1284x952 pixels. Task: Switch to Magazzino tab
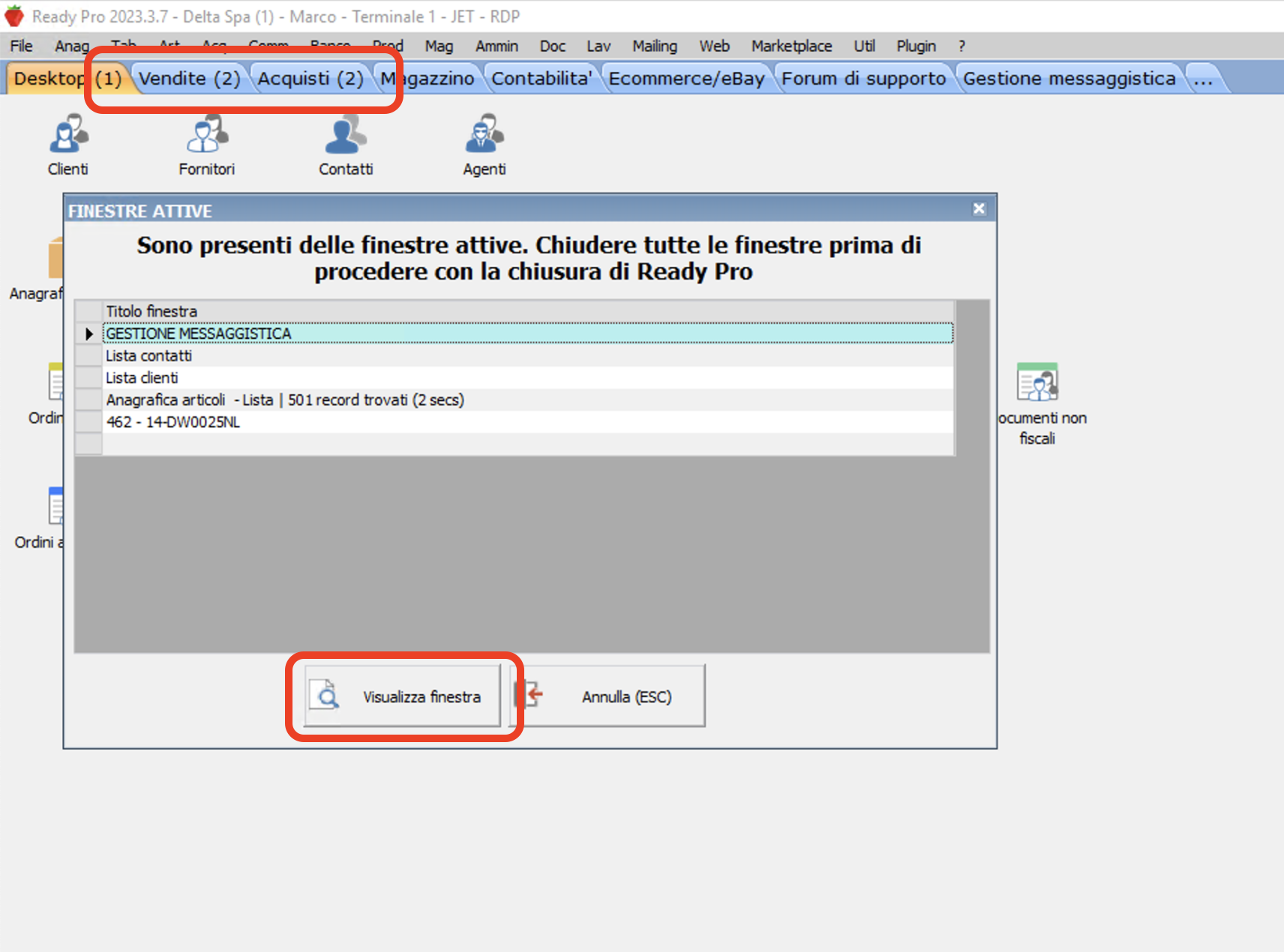[427, 79]
